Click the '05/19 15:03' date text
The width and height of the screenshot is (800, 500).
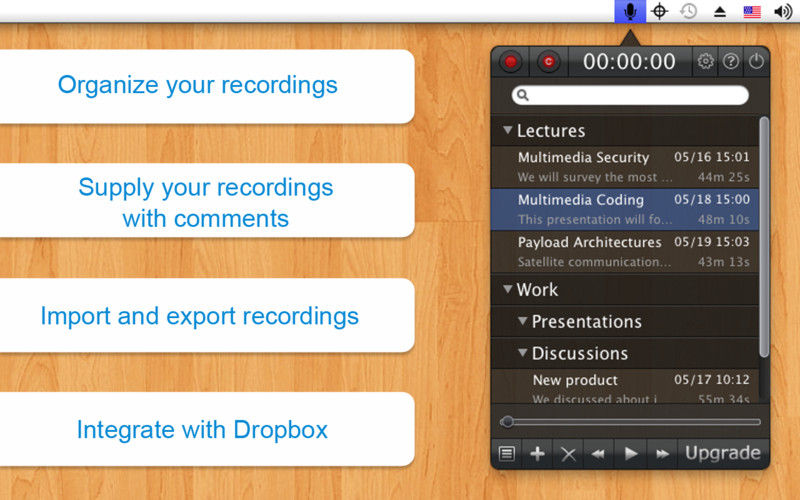point(712,242)
